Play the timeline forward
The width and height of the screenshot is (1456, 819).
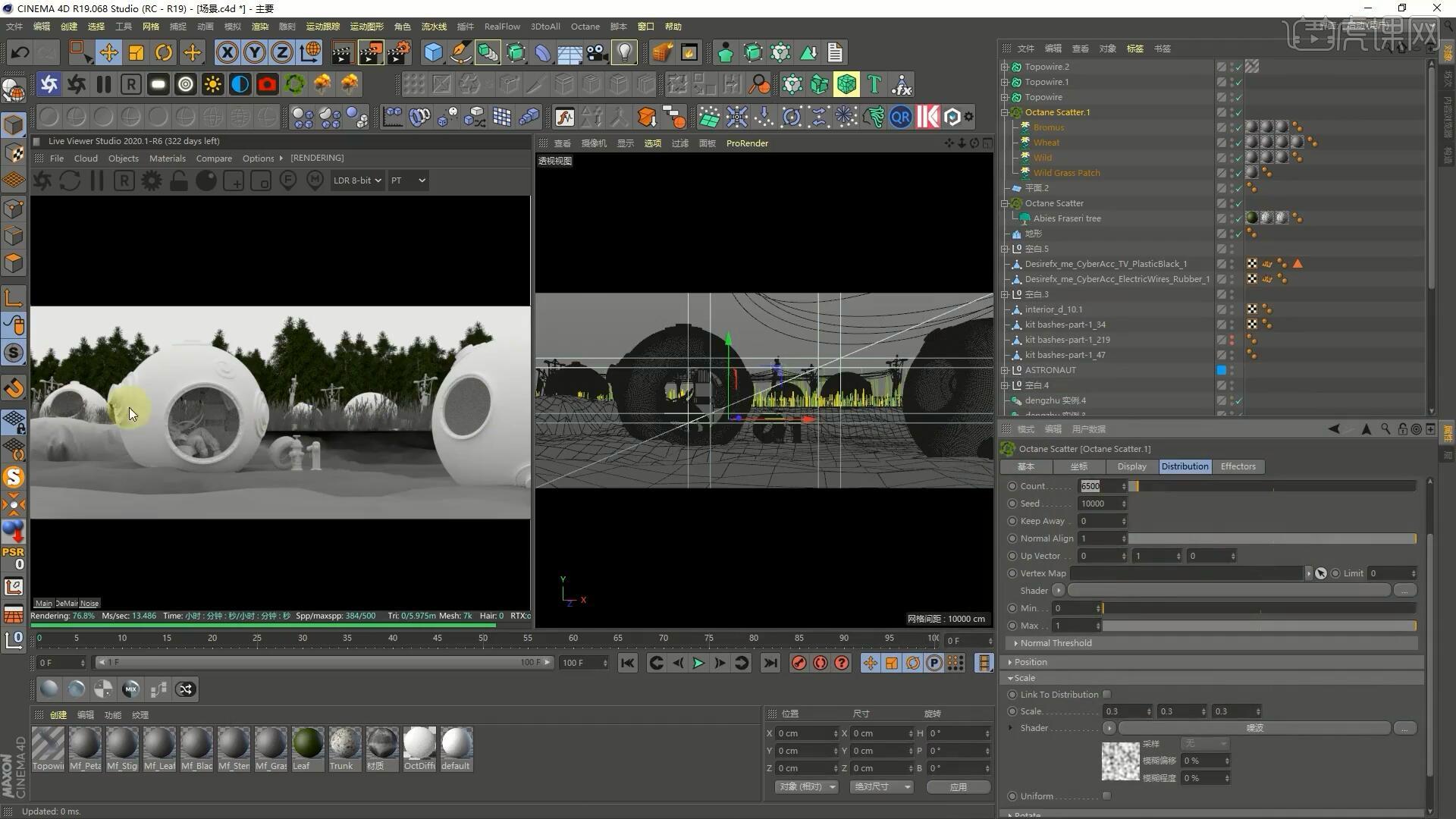[698, 663]
